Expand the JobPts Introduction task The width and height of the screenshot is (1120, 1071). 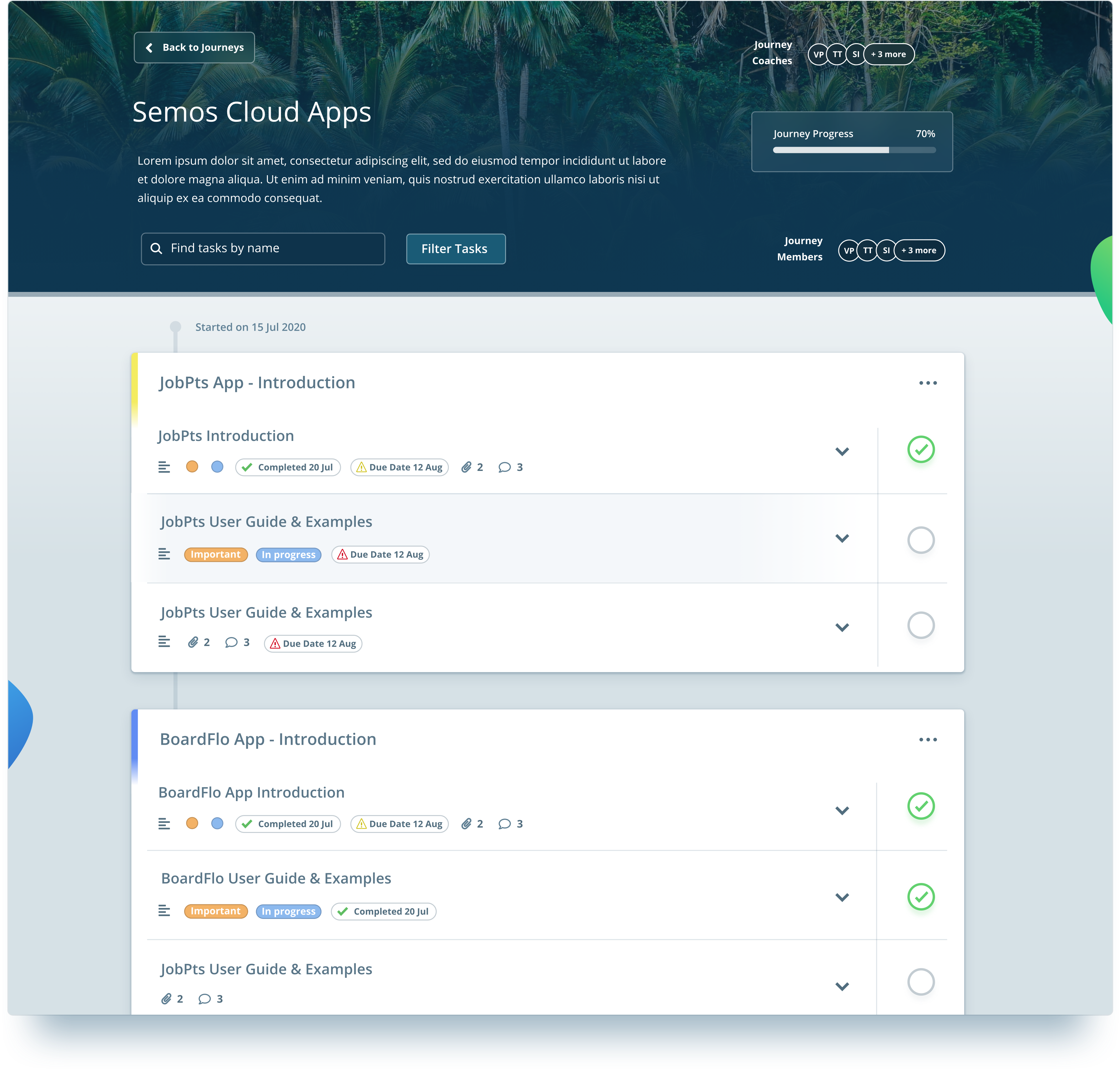(x=842, y=451)
